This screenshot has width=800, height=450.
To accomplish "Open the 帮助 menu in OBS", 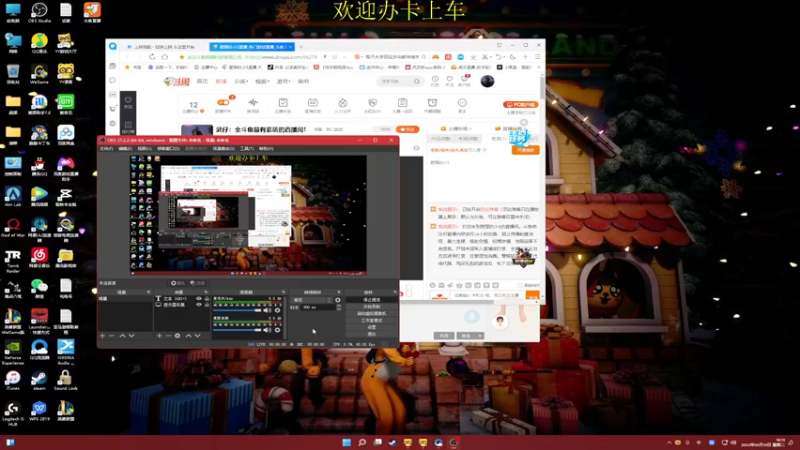I will [x=266, y=148].
